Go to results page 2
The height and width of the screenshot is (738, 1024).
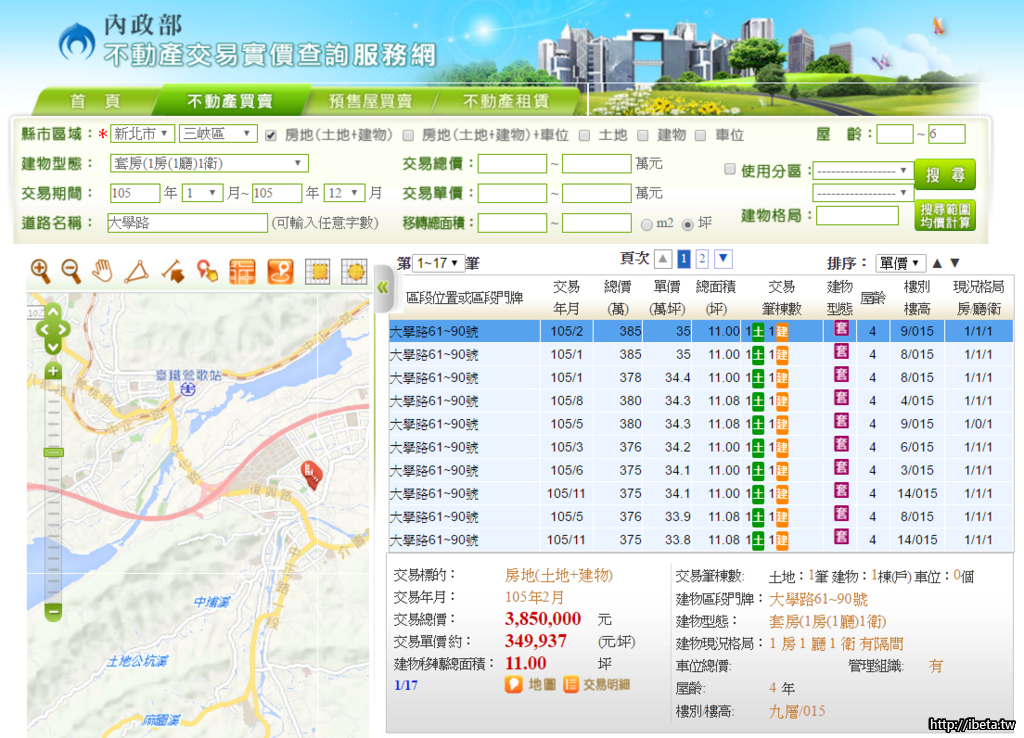click(702, 260)
